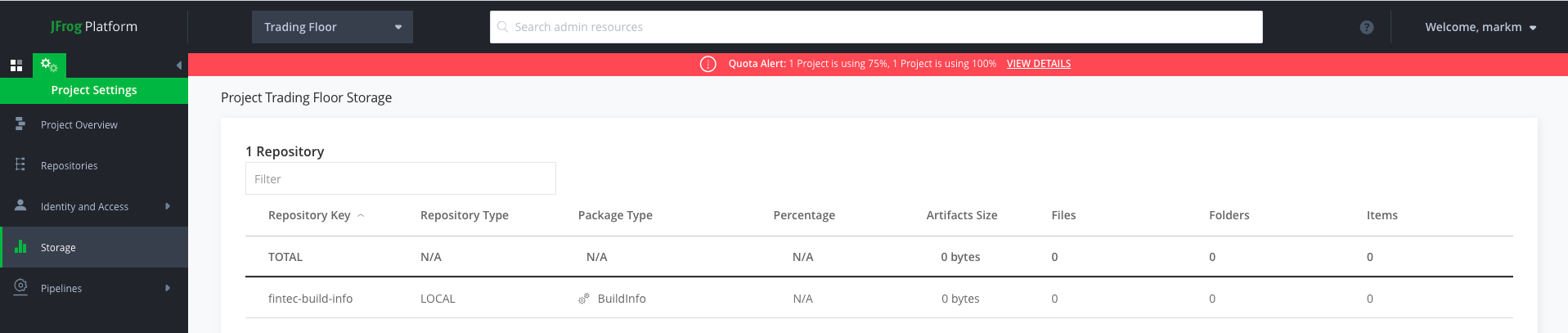
Task: Click the administration gears icon
Action: (x=49, y=65)
